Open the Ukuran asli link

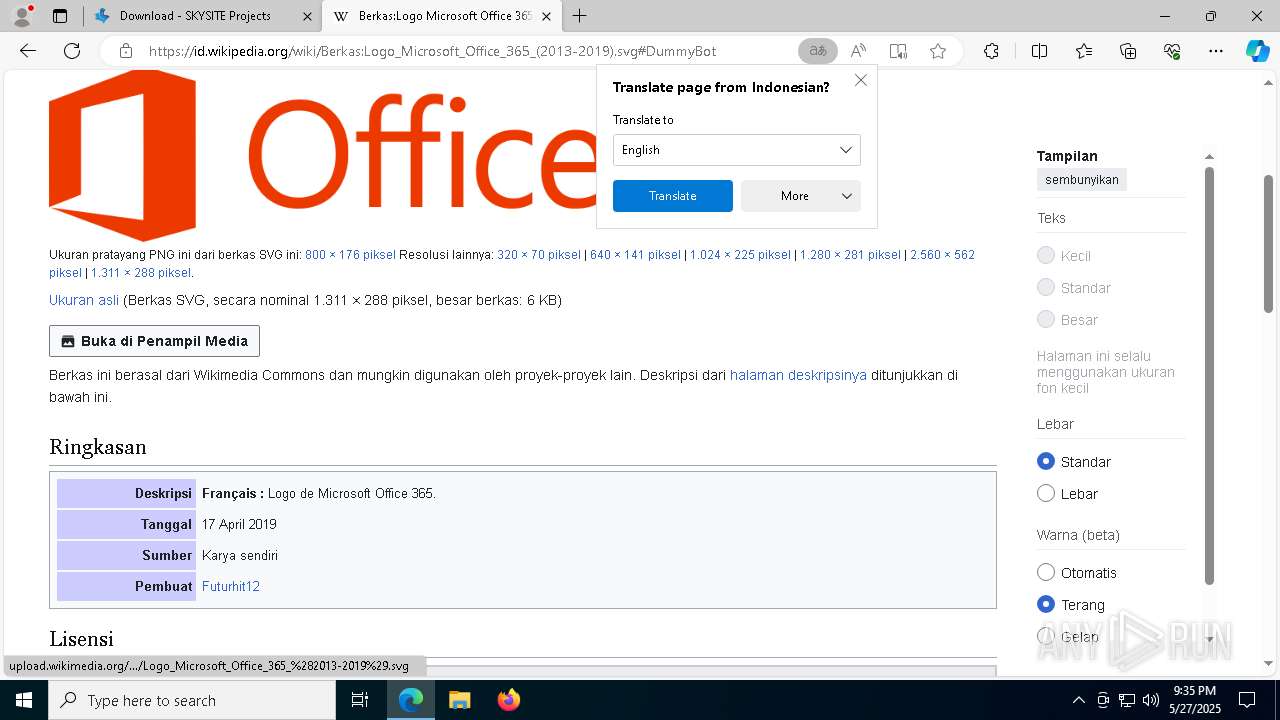coord(84,300)
